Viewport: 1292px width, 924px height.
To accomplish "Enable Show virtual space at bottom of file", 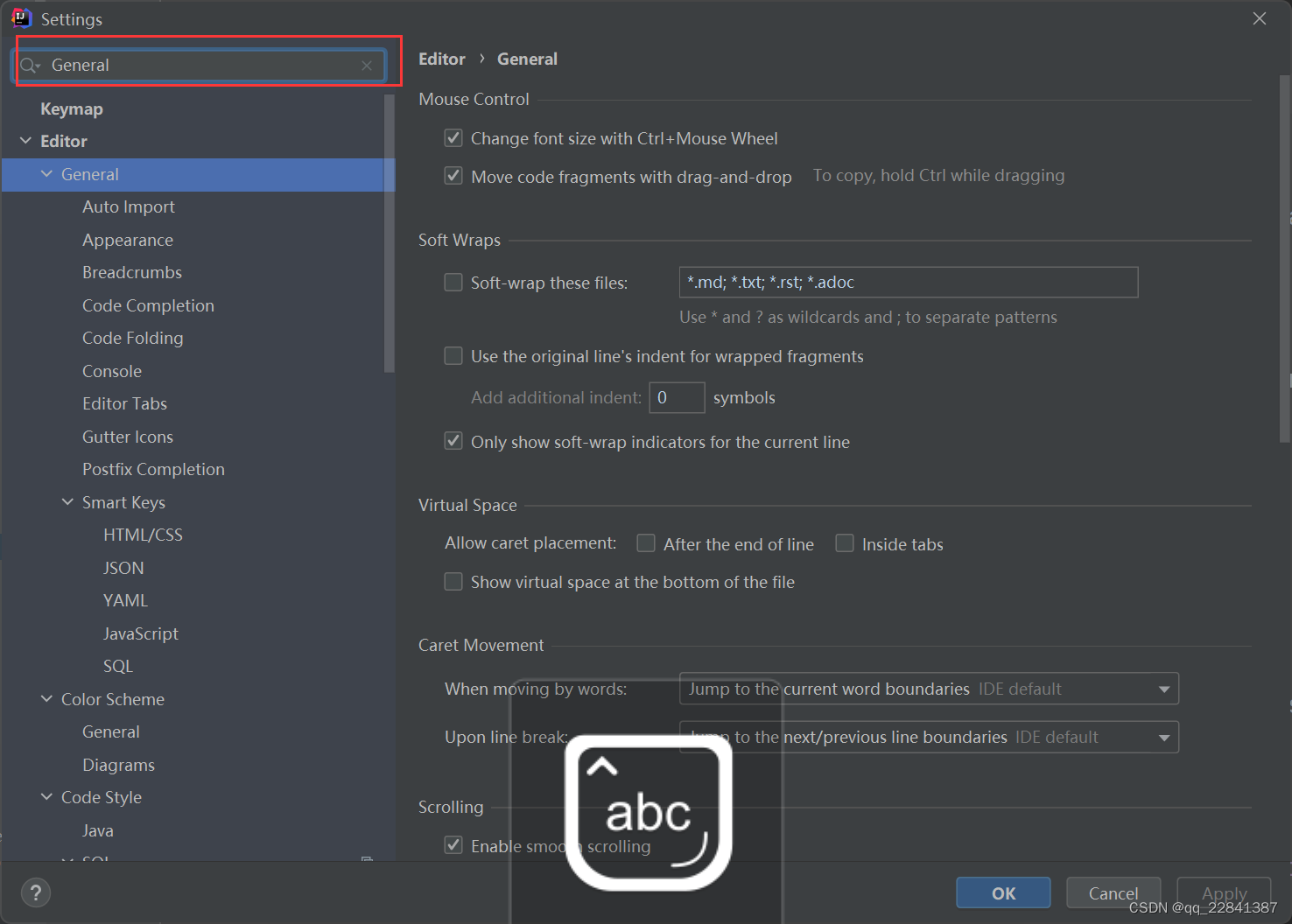I will [x=453, y=581].
